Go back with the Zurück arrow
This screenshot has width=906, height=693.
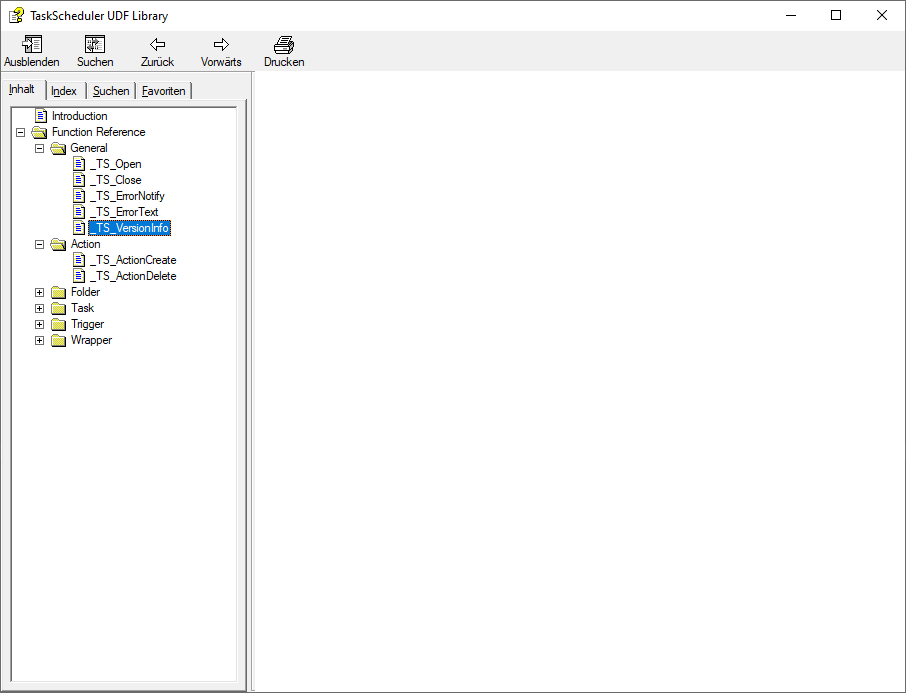click(x=157, y=45)
